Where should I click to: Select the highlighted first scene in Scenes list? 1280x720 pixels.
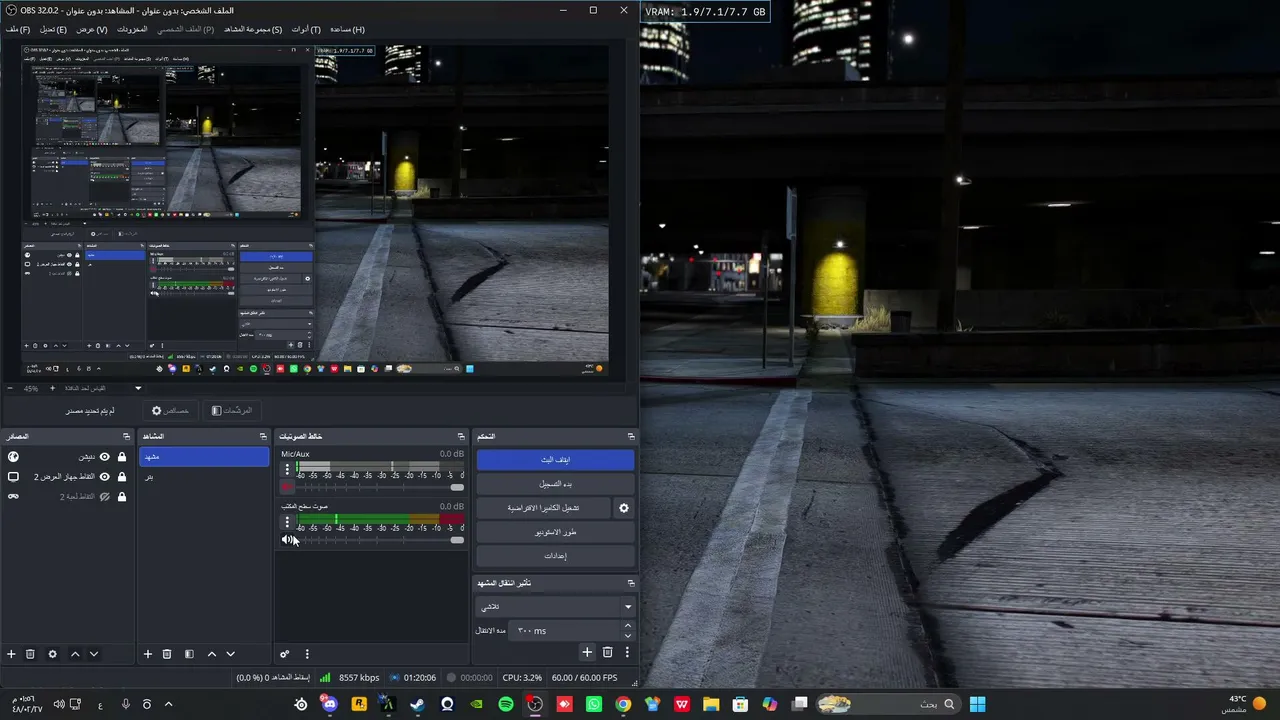(x=205, y=457)
